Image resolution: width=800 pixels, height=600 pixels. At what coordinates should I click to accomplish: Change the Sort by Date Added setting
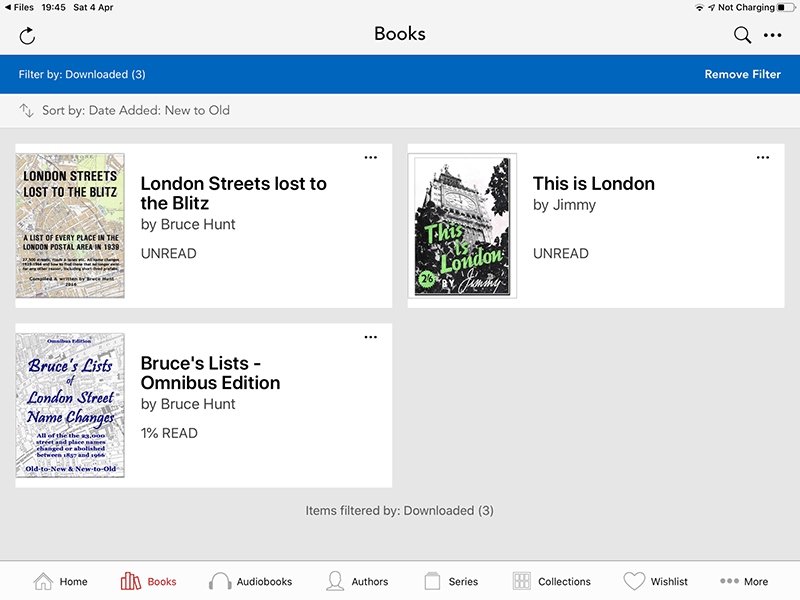pyautogui.click(x=136, y=110)
